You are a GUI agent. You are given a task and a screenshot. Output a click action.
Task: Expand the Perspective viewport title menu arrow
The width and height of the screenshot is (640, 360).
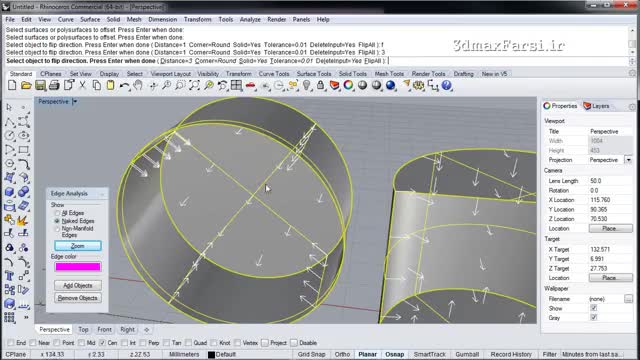coord(75,102)
